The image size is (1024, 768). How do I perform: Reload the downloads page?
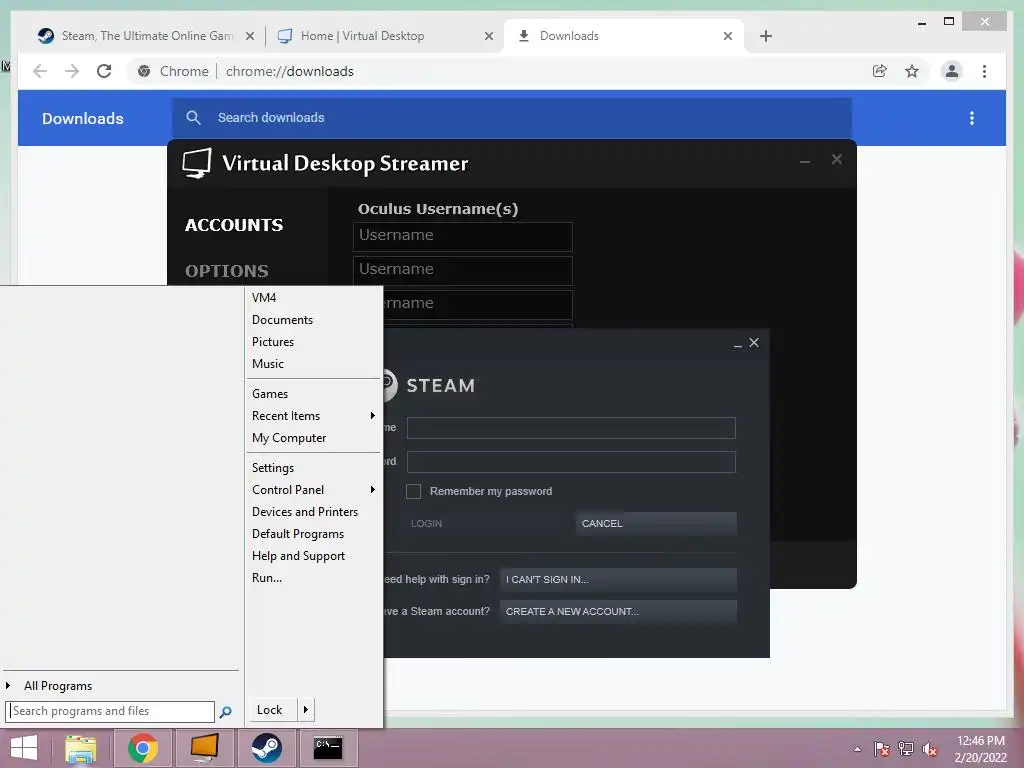104,71
